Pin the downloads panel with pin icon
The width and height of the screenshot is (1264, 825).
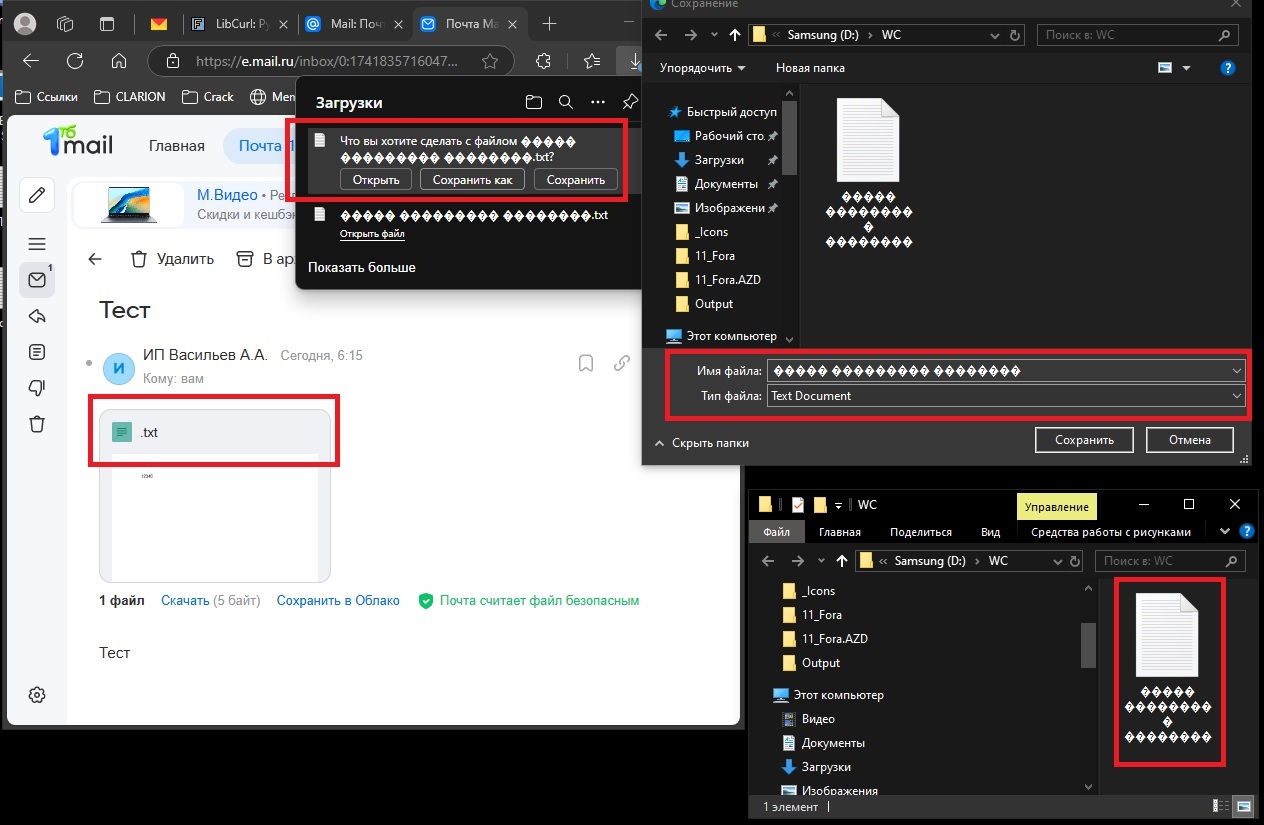tap(629, 102)
